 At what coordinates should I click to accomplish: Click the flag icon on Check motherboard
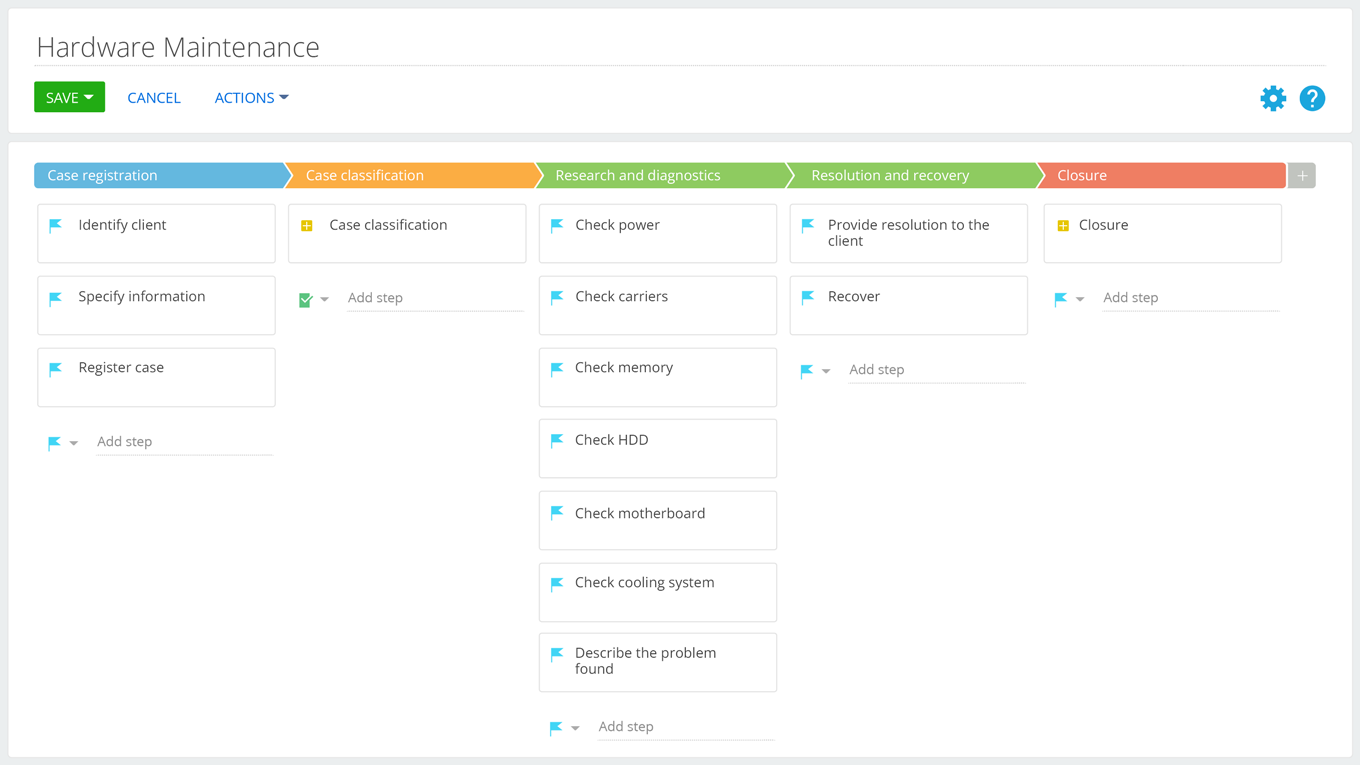point(557,513)
